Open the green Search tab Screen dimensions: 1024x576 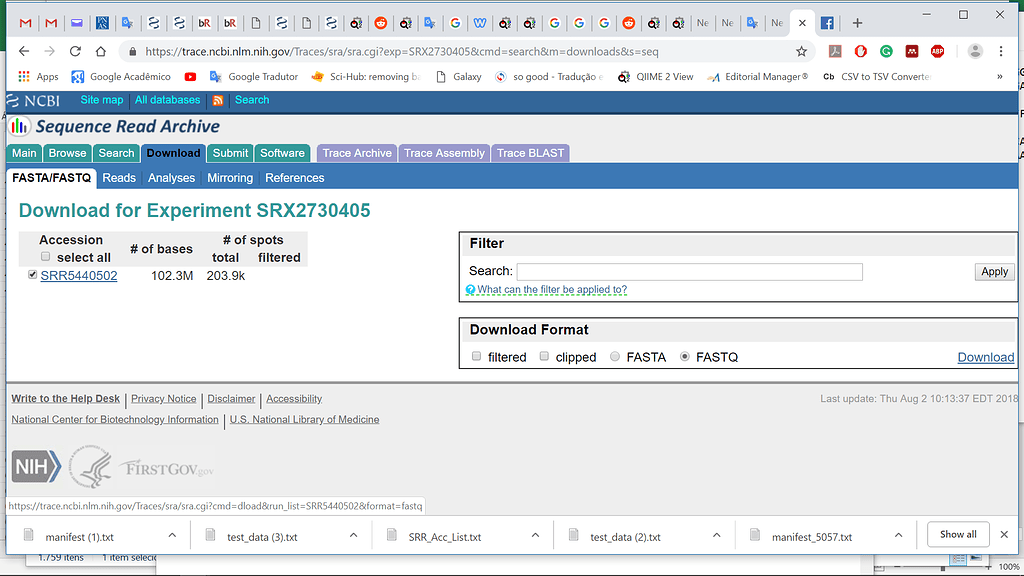116,153
